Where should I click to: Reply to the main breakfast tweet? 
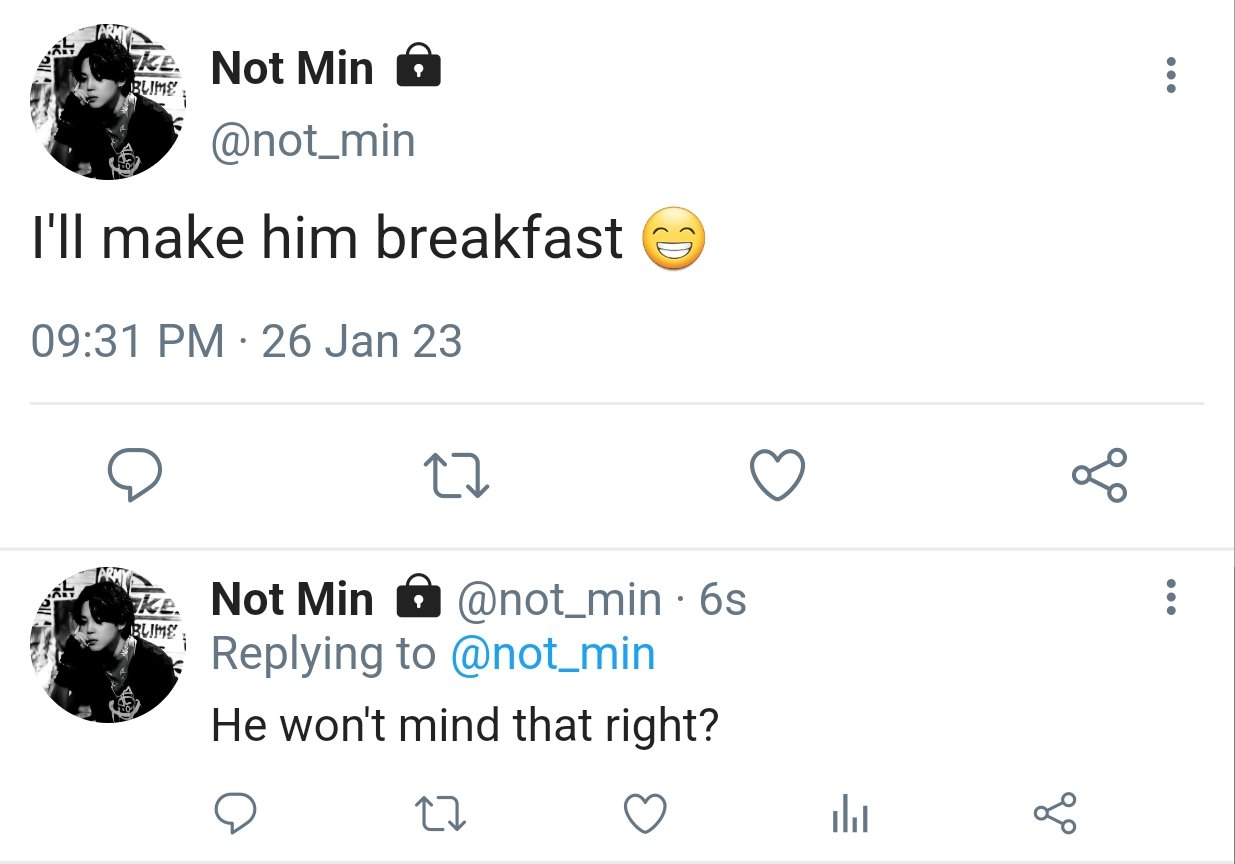[134, 475]
